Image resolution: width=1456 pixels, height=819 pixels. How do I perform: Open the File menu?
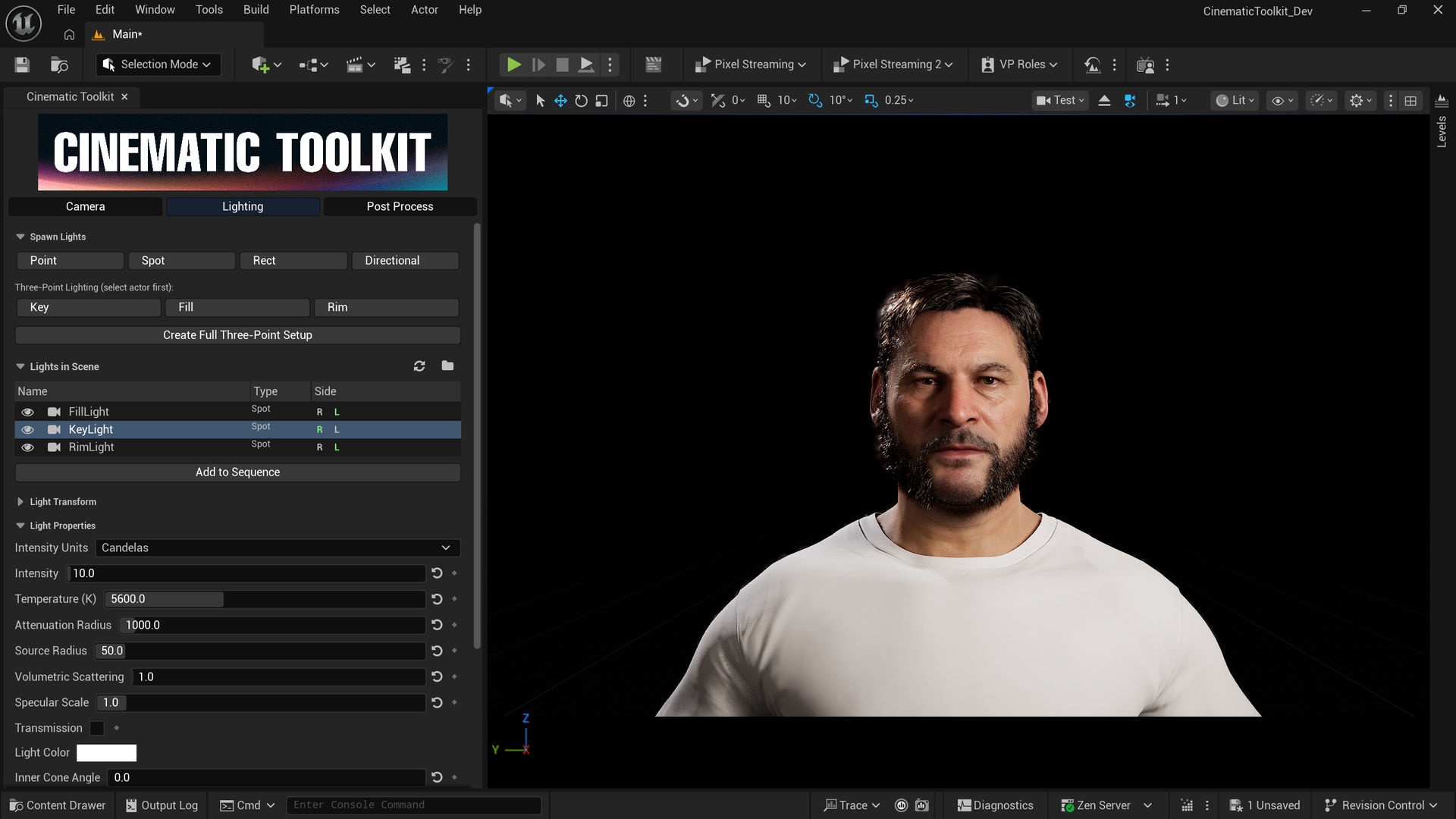pos(66,10)
